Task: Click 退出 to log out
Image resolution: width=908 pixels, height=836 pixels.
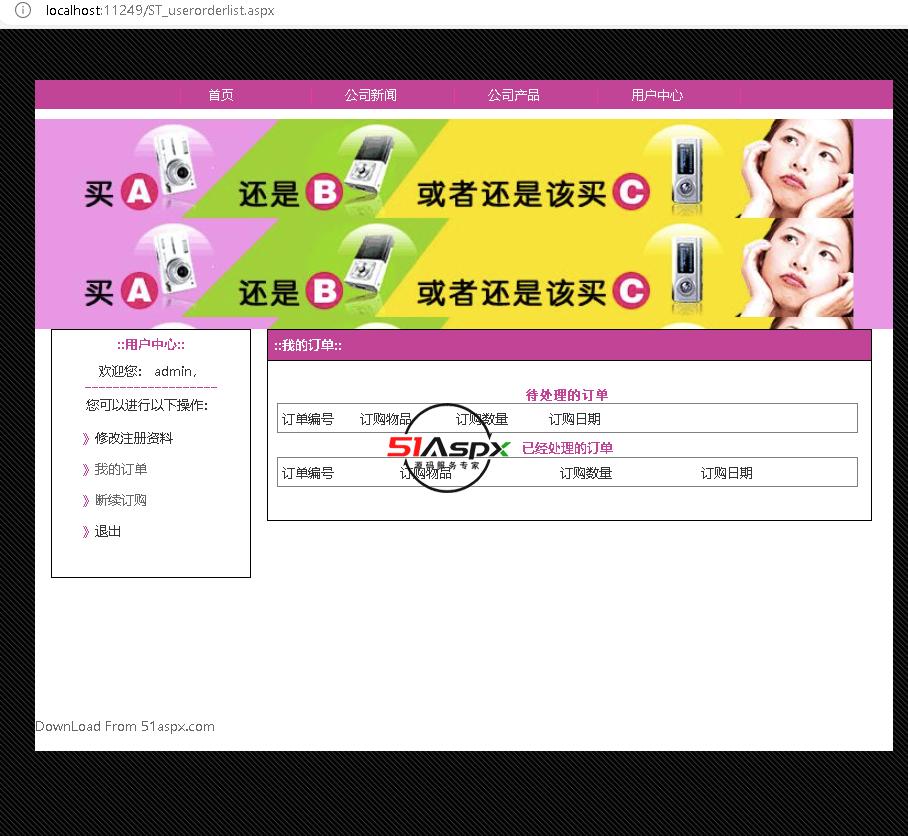Action: [x=108, y=531]
